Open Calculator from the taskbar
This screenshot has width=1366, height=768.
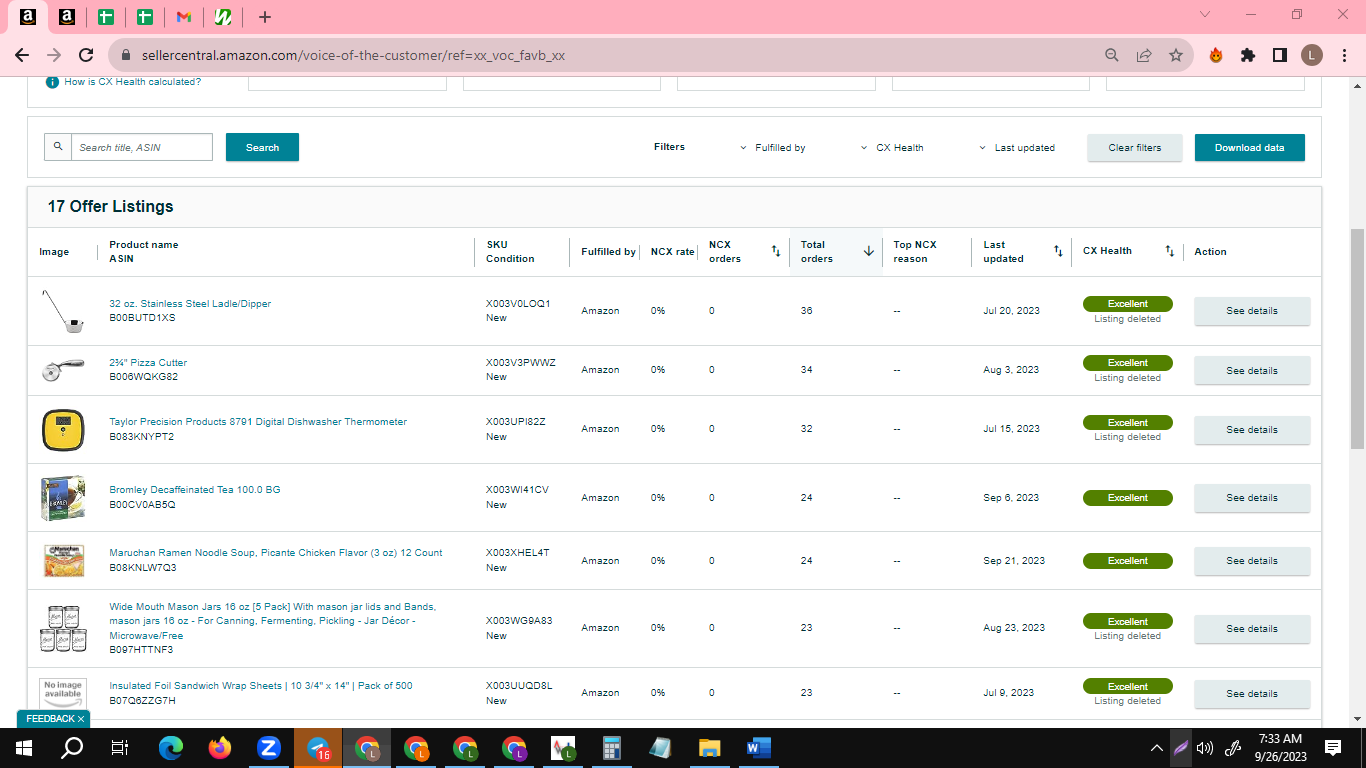(x=612, y=747)
